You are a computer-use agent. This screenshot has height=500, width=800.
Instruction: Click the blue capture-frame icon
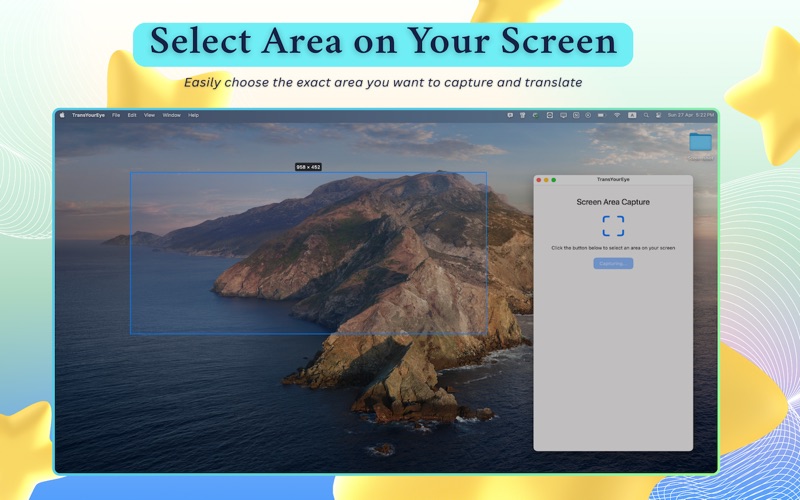613,226
